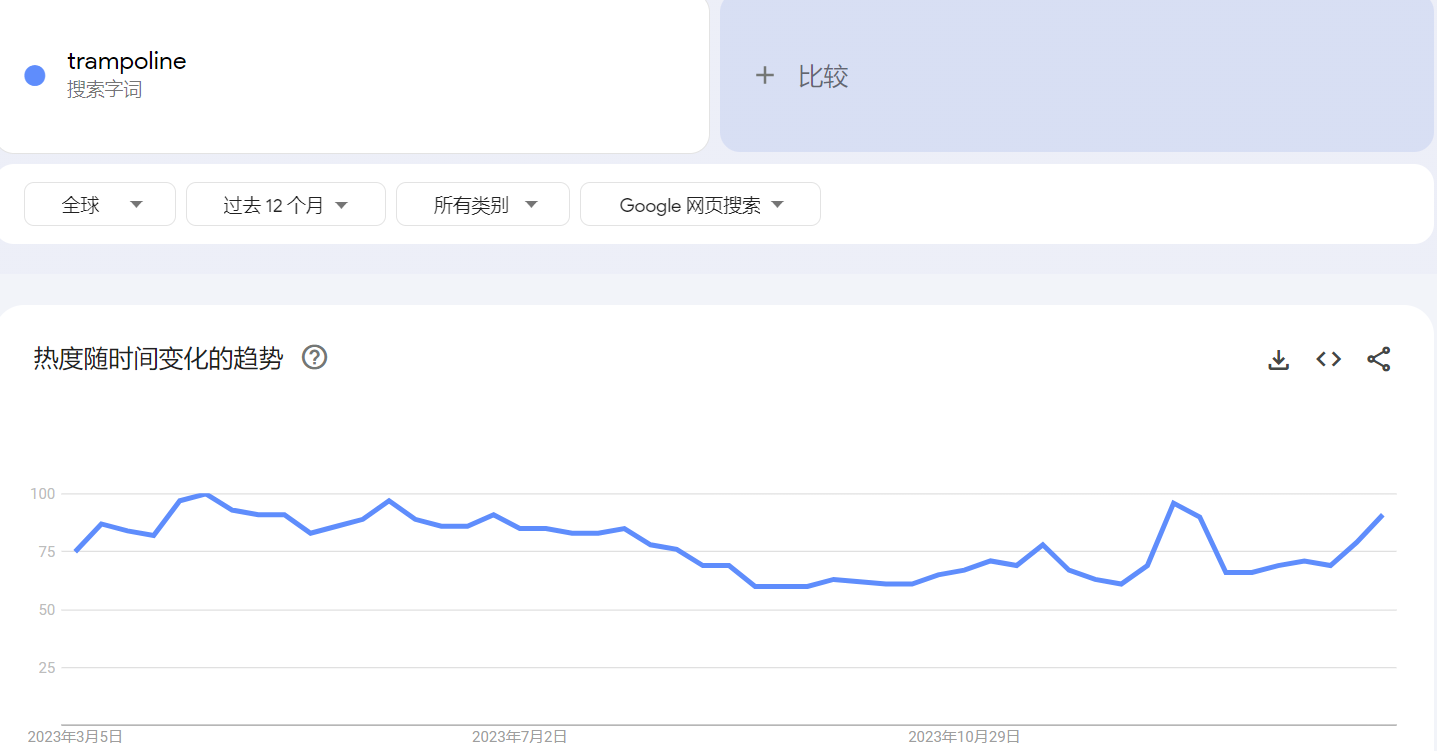Expand the 全球 region dropdown

coord(100,204)
